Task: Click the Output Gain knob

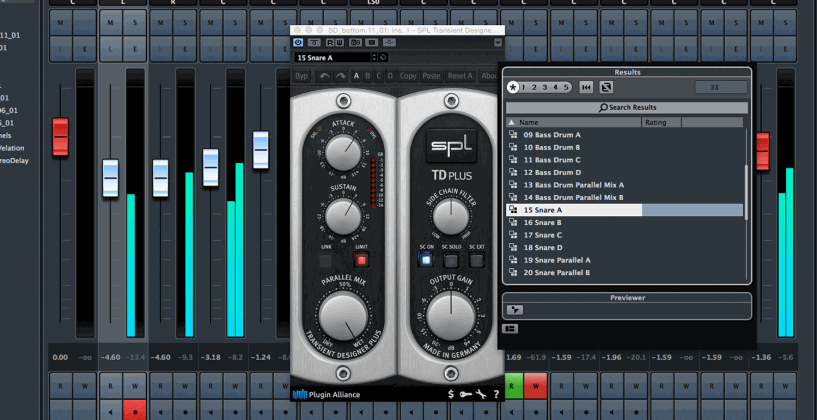Action: tap(451, 316)
